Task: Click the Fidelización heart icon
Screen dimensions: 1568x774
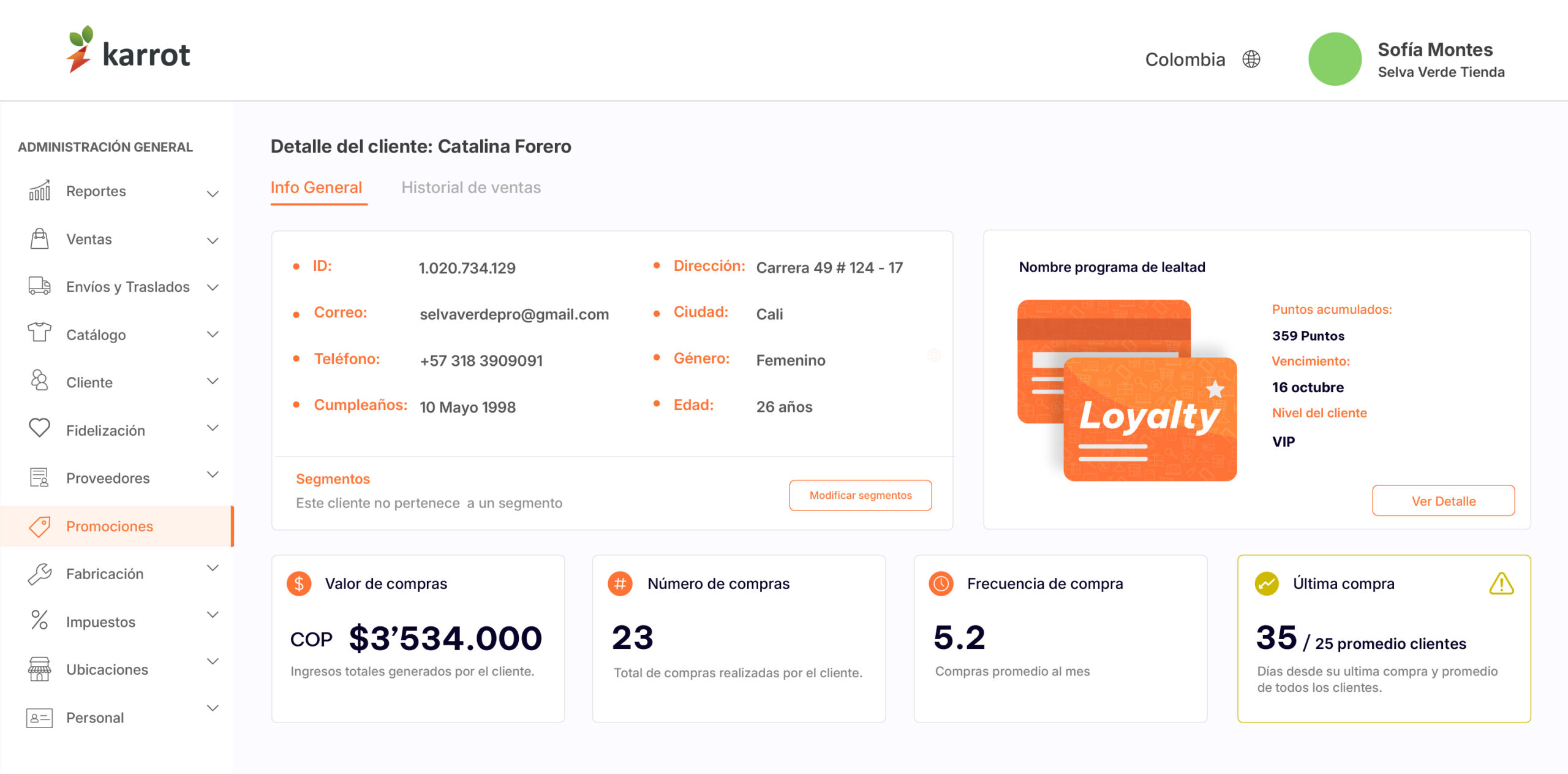Action: pos(40,428)
